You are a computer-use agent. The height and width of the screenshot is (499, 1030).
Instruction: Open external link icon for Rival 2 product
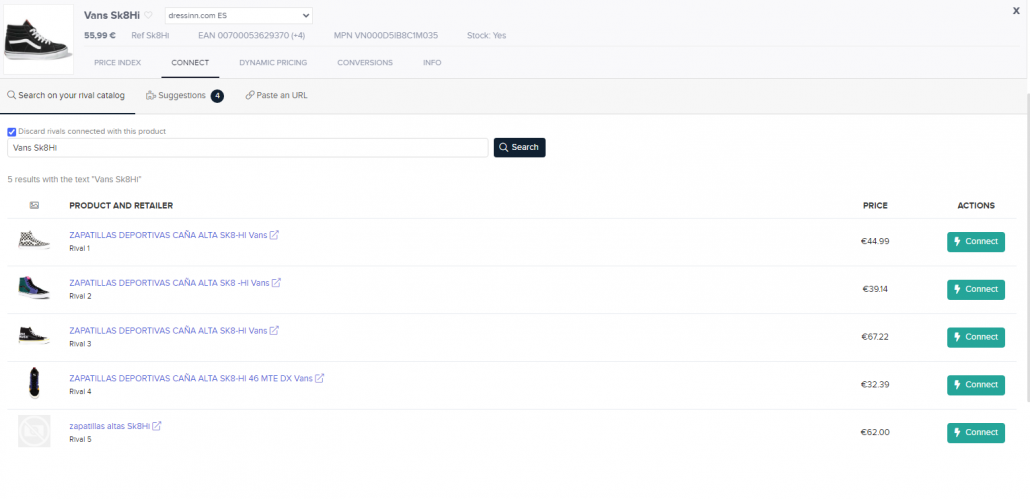277,282
